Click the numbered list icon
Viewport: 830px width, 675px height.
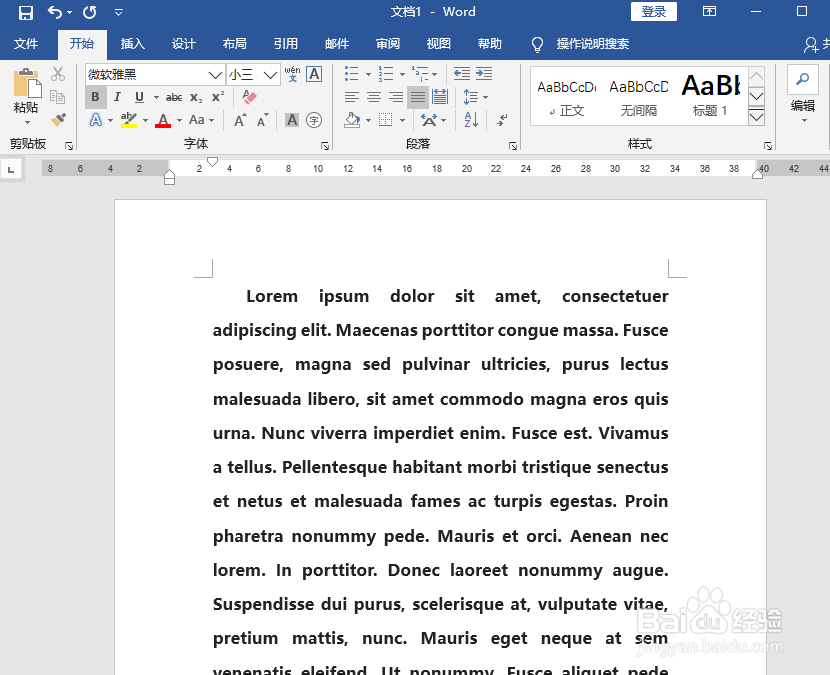coord(386,74)
